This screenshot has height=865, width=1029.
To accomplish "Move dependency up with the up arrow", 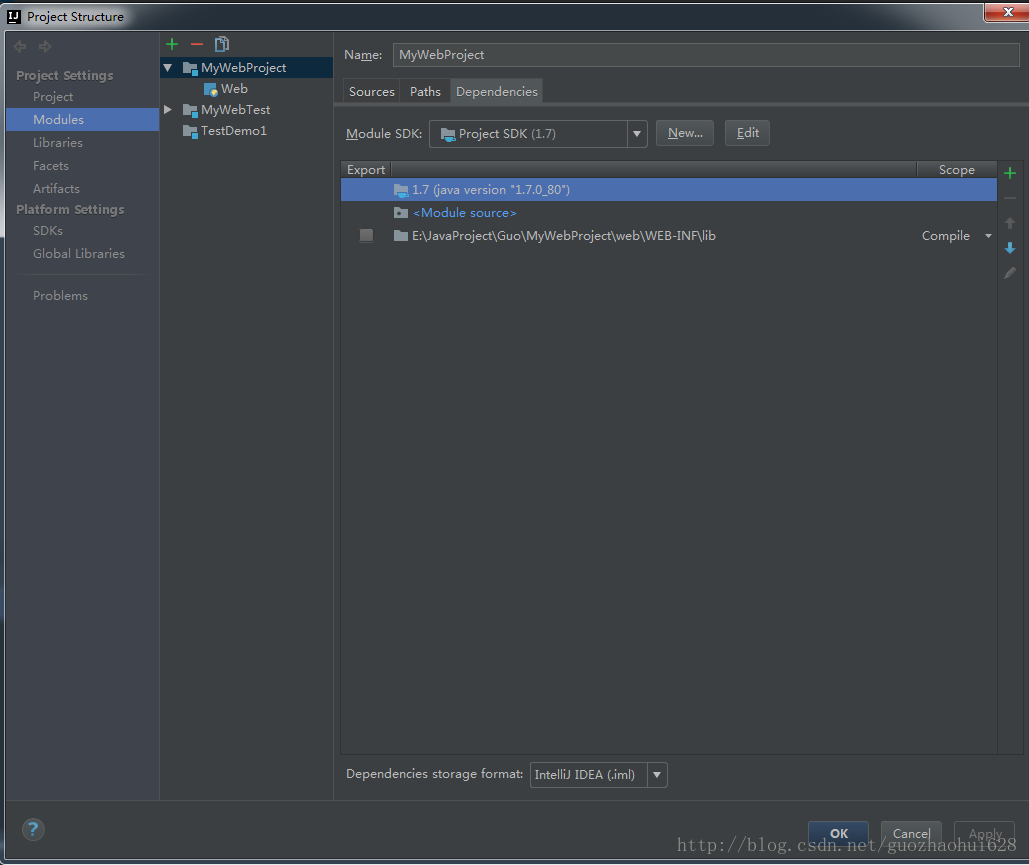I will [x=1010, y=223].
